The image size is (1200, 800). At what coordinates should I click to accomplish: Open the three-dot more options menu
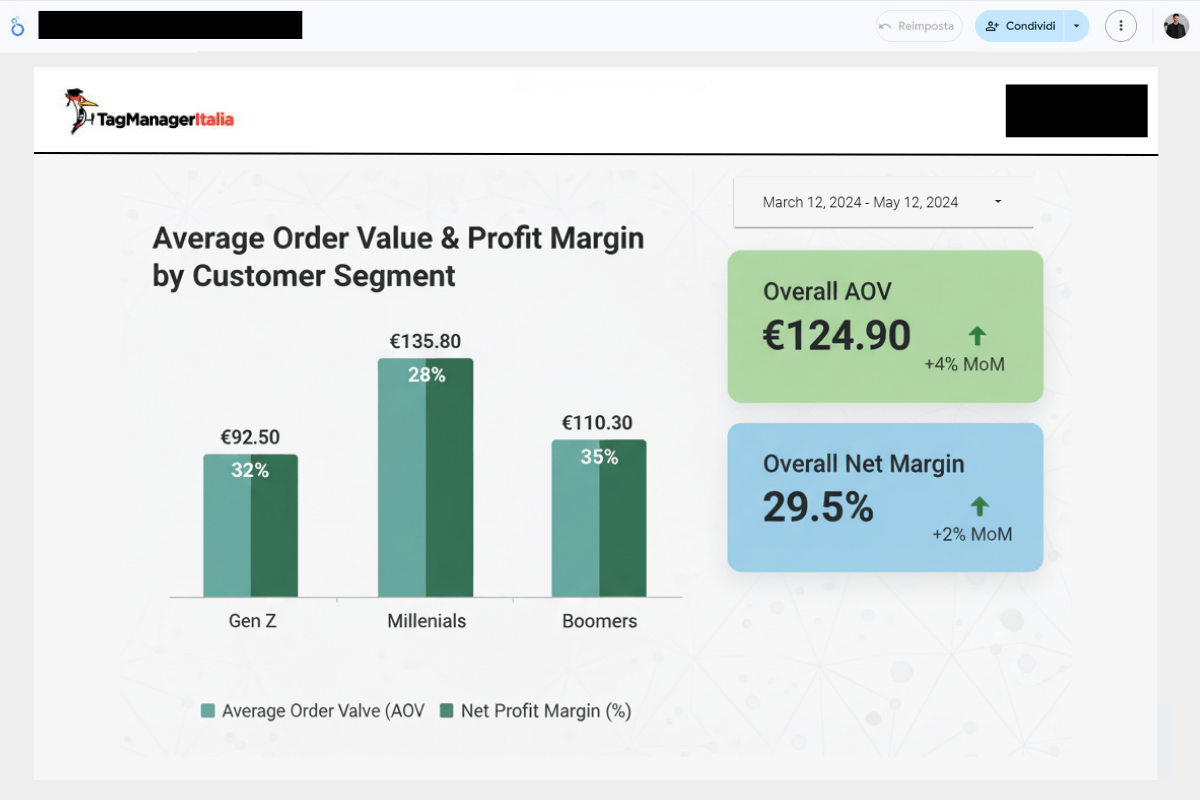click(1121, 26)
